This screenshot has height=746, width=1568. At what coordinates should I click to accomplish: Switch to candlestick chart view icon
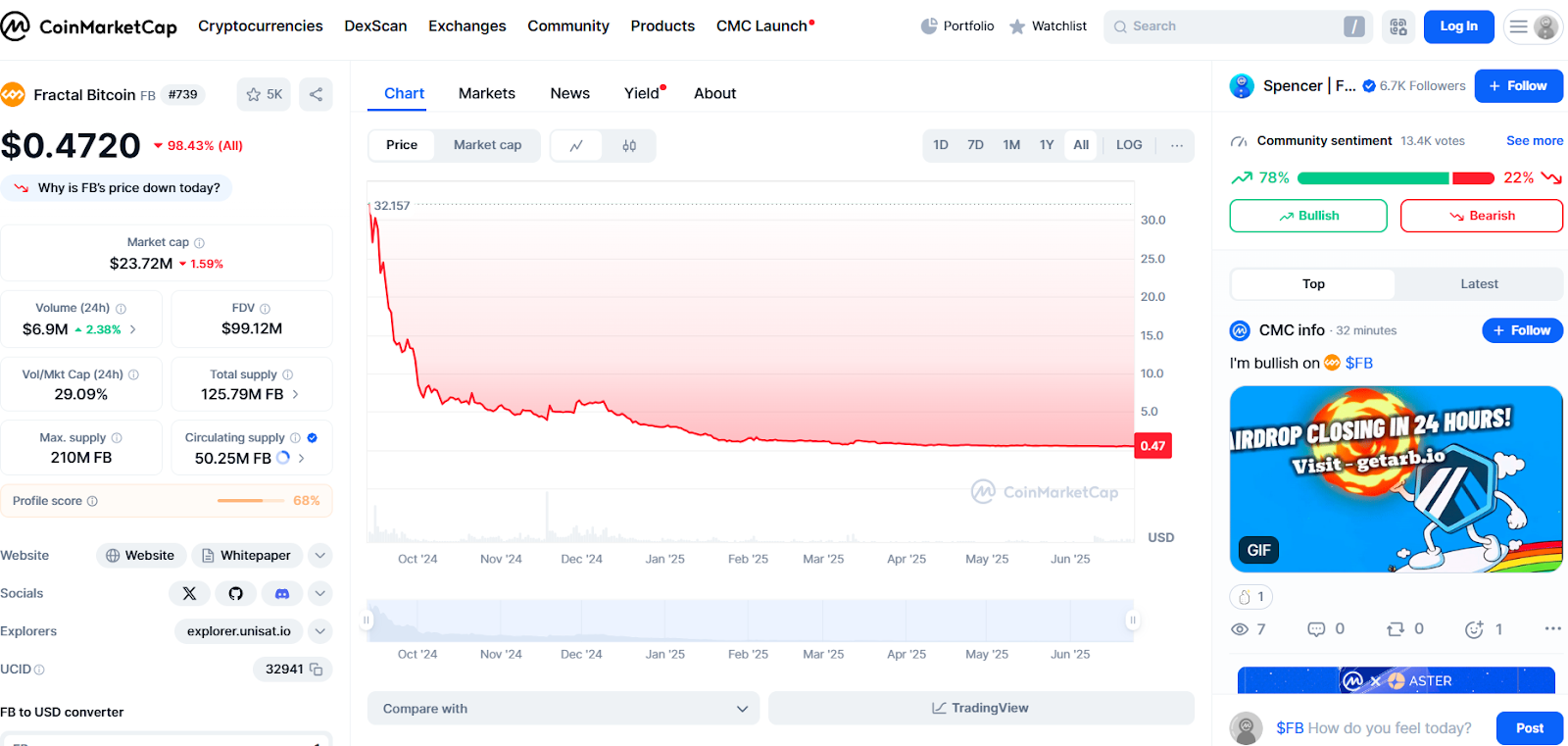click(629, 145)
